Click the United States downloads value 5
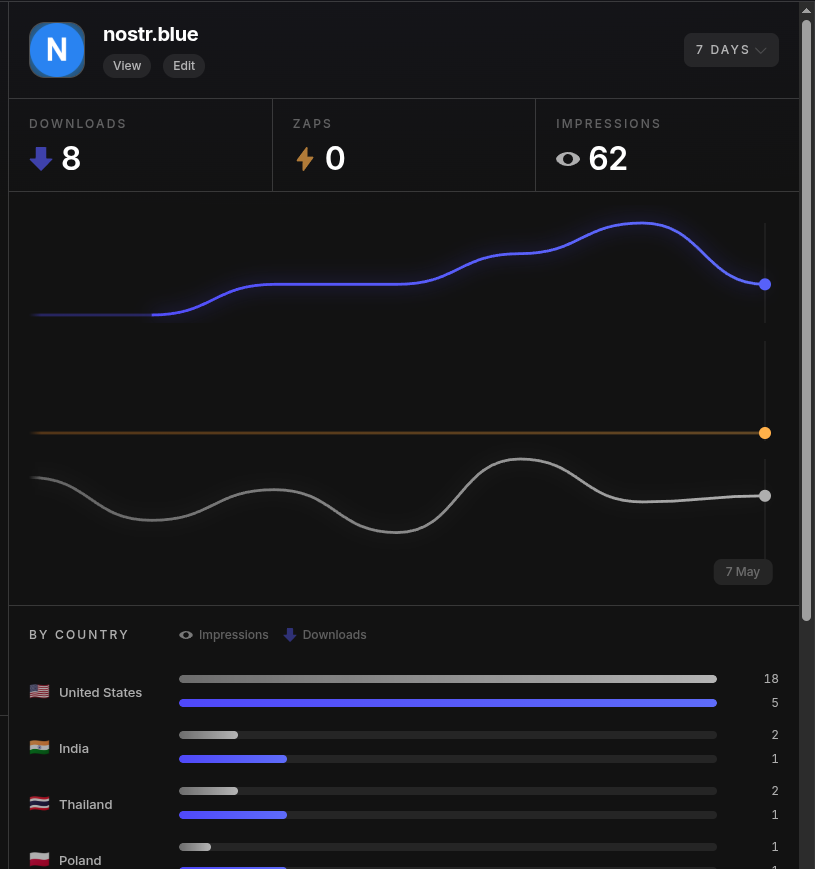This screenshot has height=869, width=815. click(775, 703)
